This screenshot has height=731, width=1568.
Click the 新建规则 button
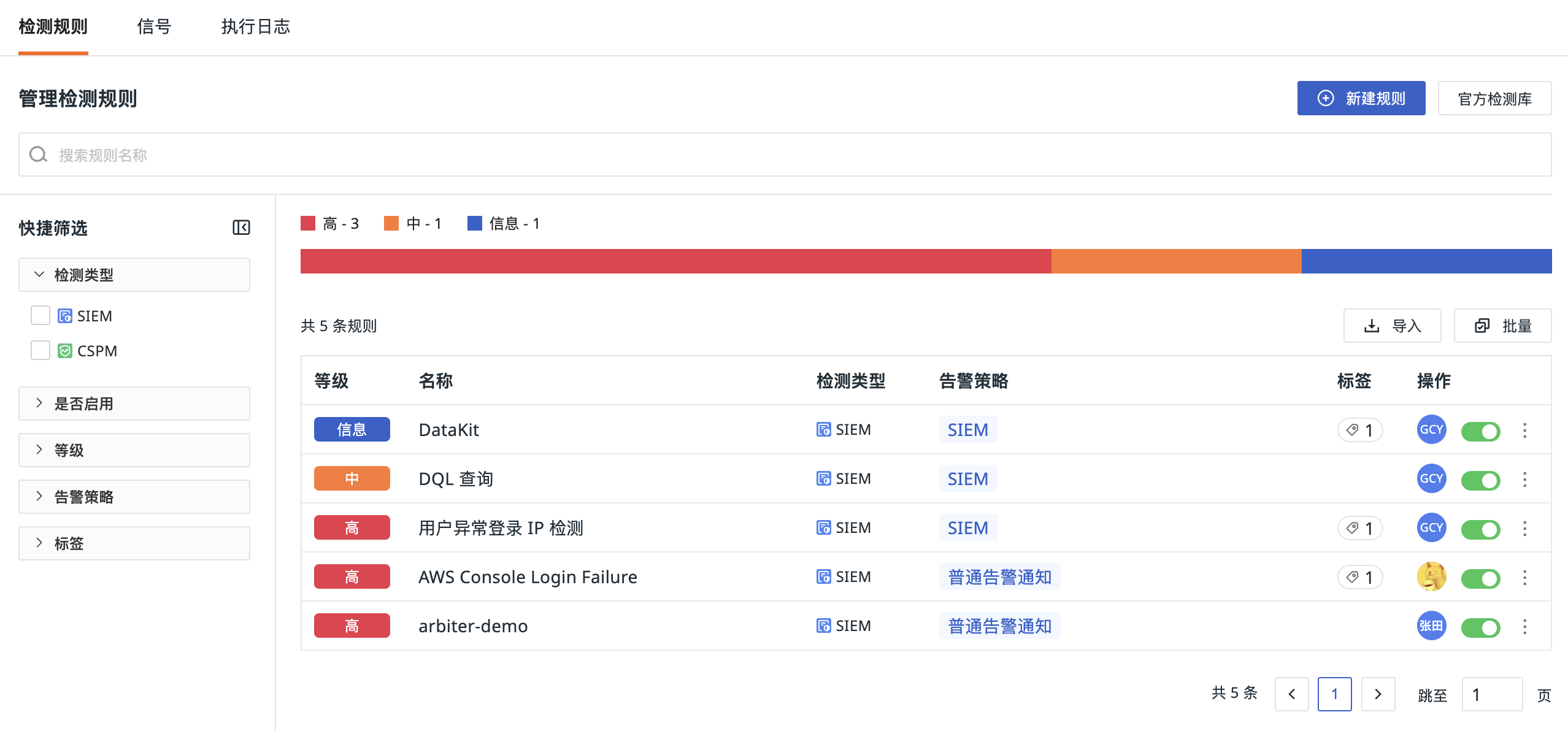tap(1361, 98)
